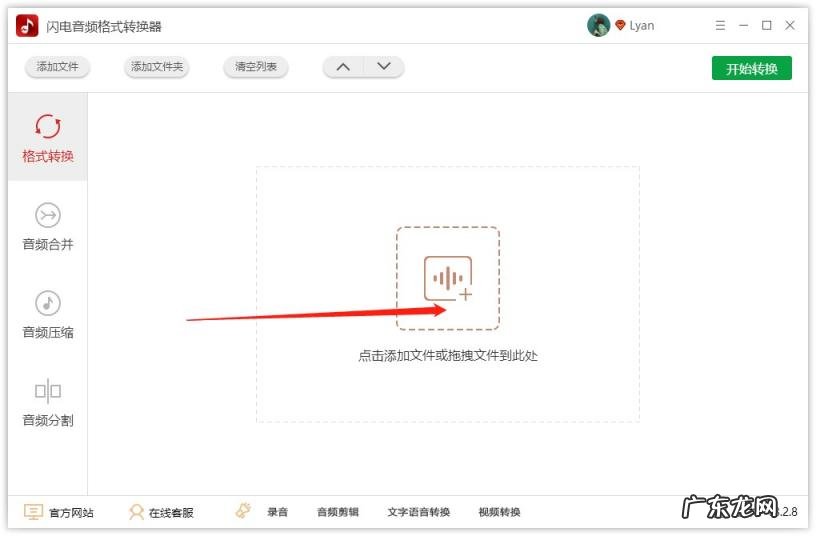This screenshot has height=536, width=816.
Task: Select the 格式转换 sidebar tab
Action: (47, 137)
